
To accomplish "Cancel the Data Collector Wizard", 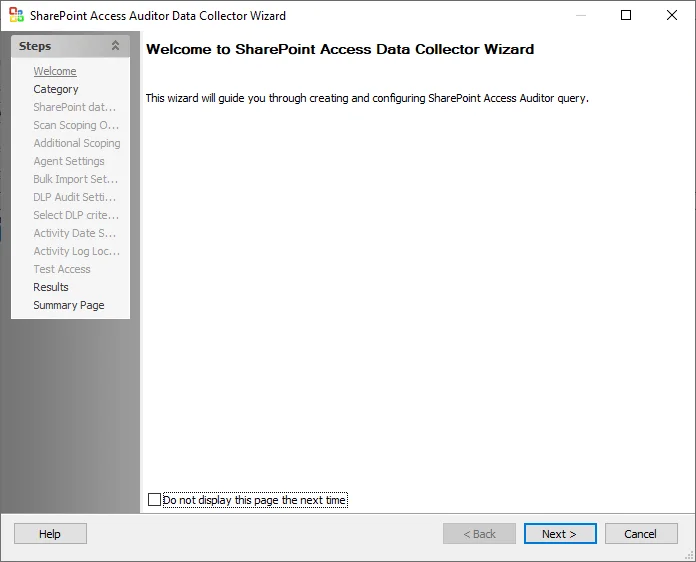I will pos(641,533).
